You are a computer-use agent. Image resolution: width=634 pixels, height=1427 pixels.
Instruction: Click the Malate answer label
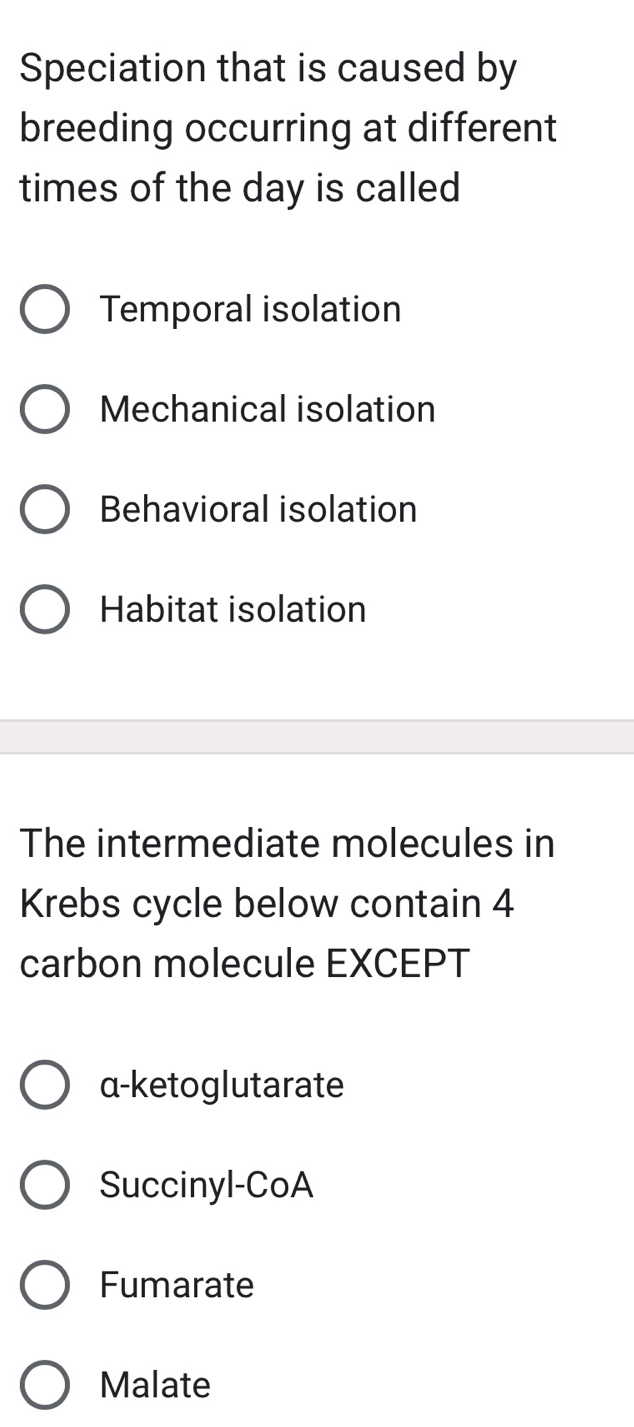pos(154,1384)
